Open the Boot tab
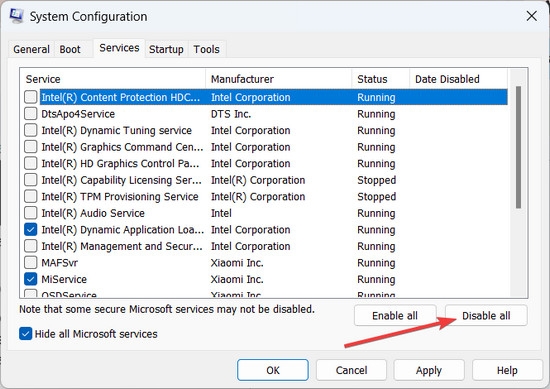The height and width of the screenshot is (389, 550). [70, 49]
